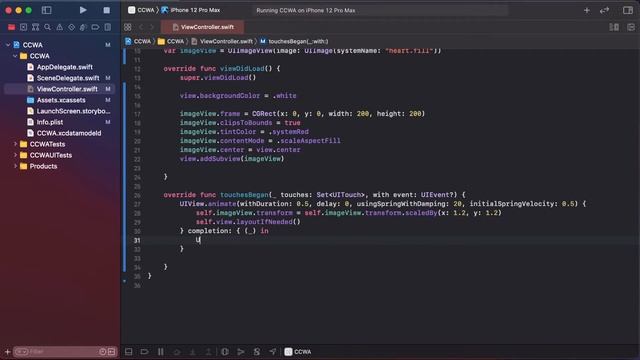
Task: Go forward in editor history
Action: click(152, 27)
